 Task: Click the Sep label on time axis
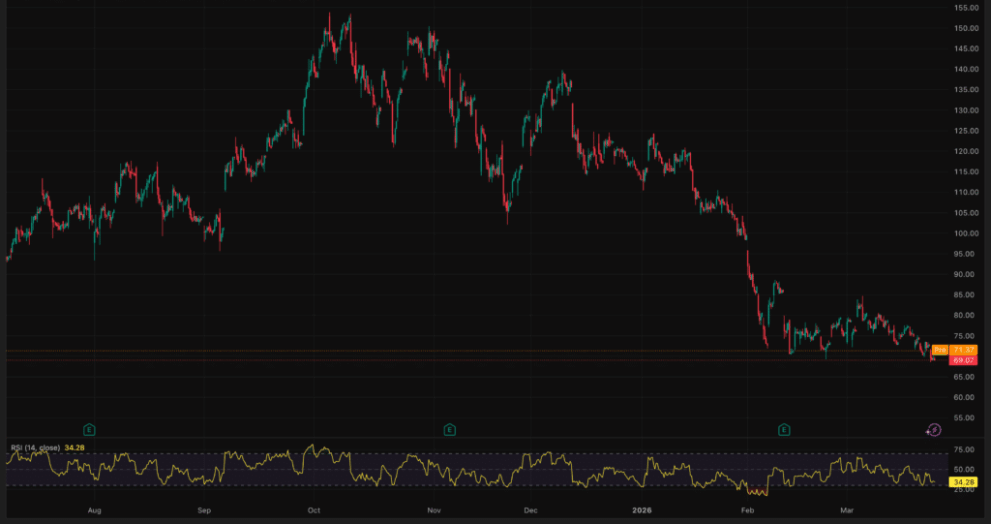point(205,510)
